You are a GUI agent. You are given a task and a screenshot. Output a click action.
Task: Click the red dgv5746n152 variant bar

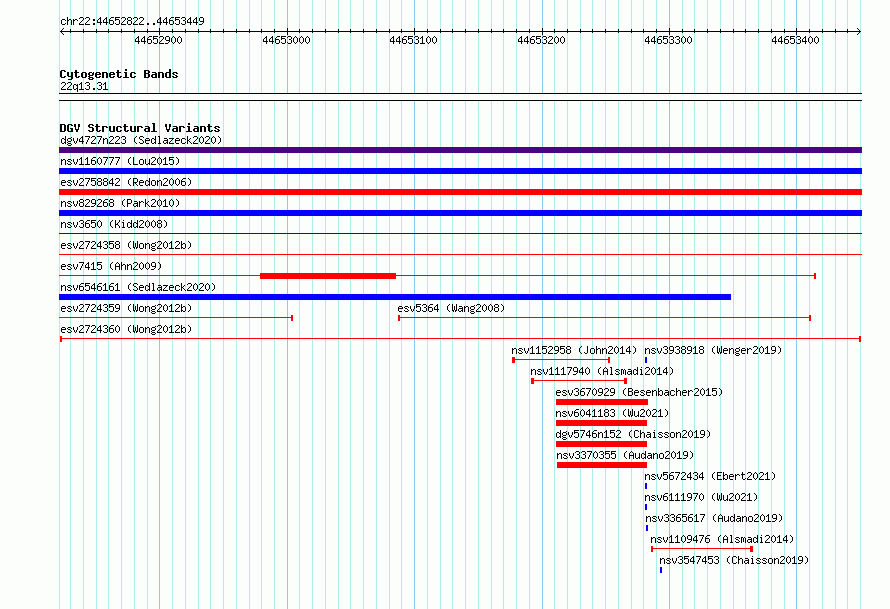[x=601, y=444]
